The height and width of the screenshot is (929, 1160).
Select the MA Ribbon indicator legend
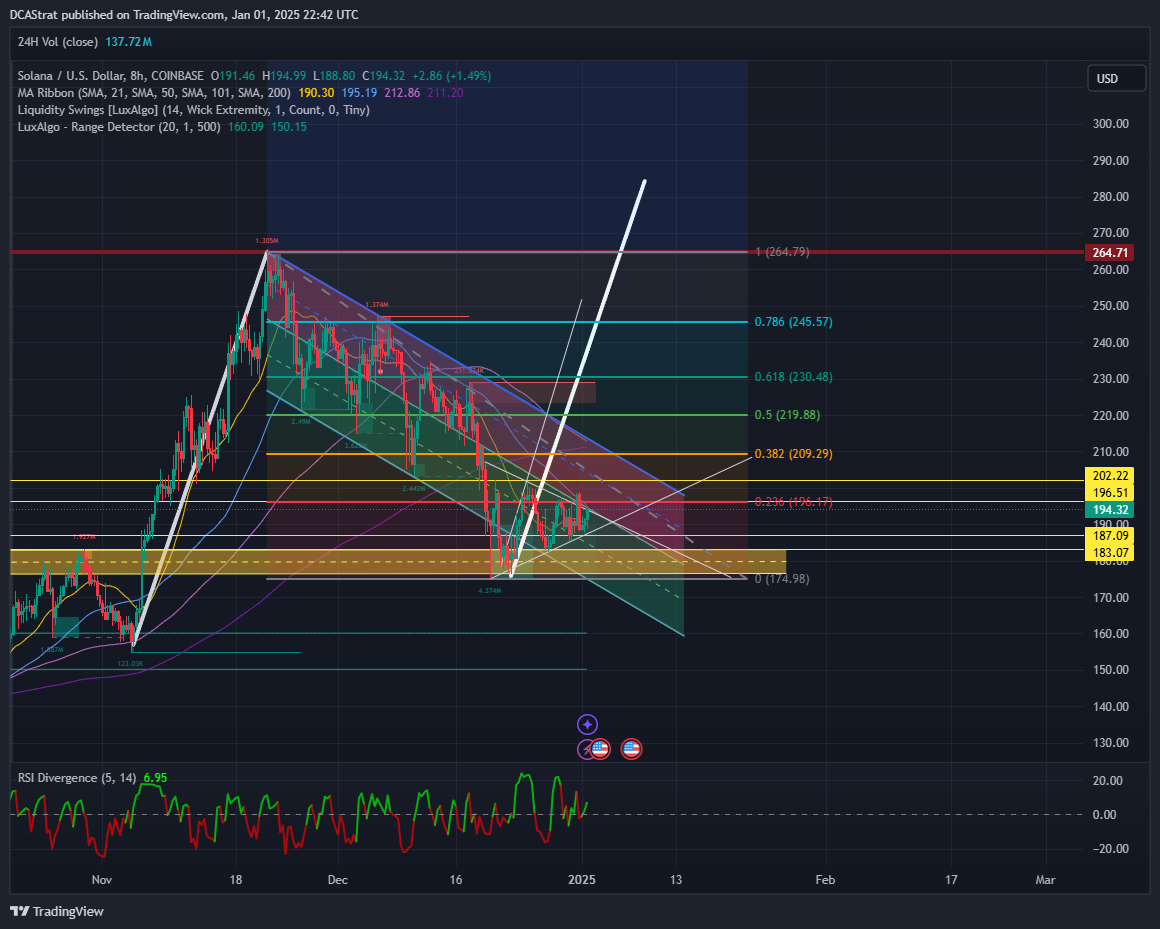(155, 92)
